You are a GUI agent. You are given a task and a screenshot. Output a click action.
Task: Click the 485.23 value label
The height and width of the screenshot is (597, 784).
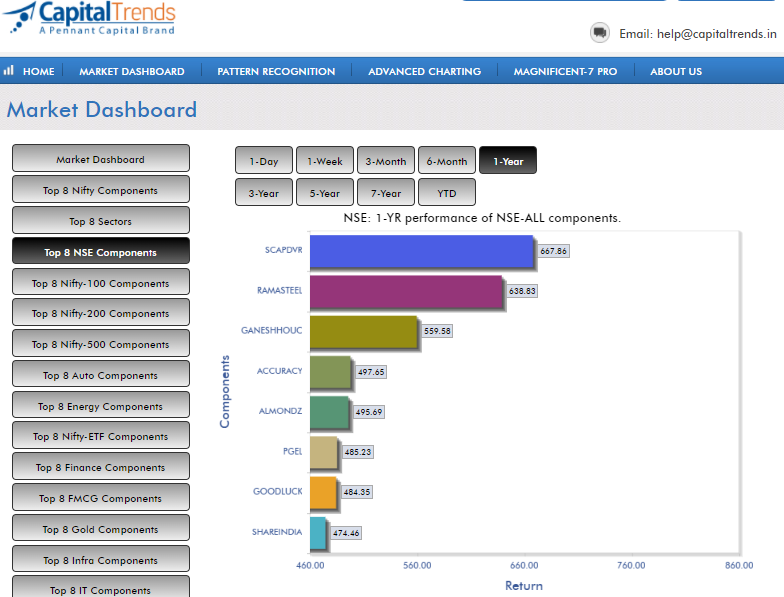358,452
